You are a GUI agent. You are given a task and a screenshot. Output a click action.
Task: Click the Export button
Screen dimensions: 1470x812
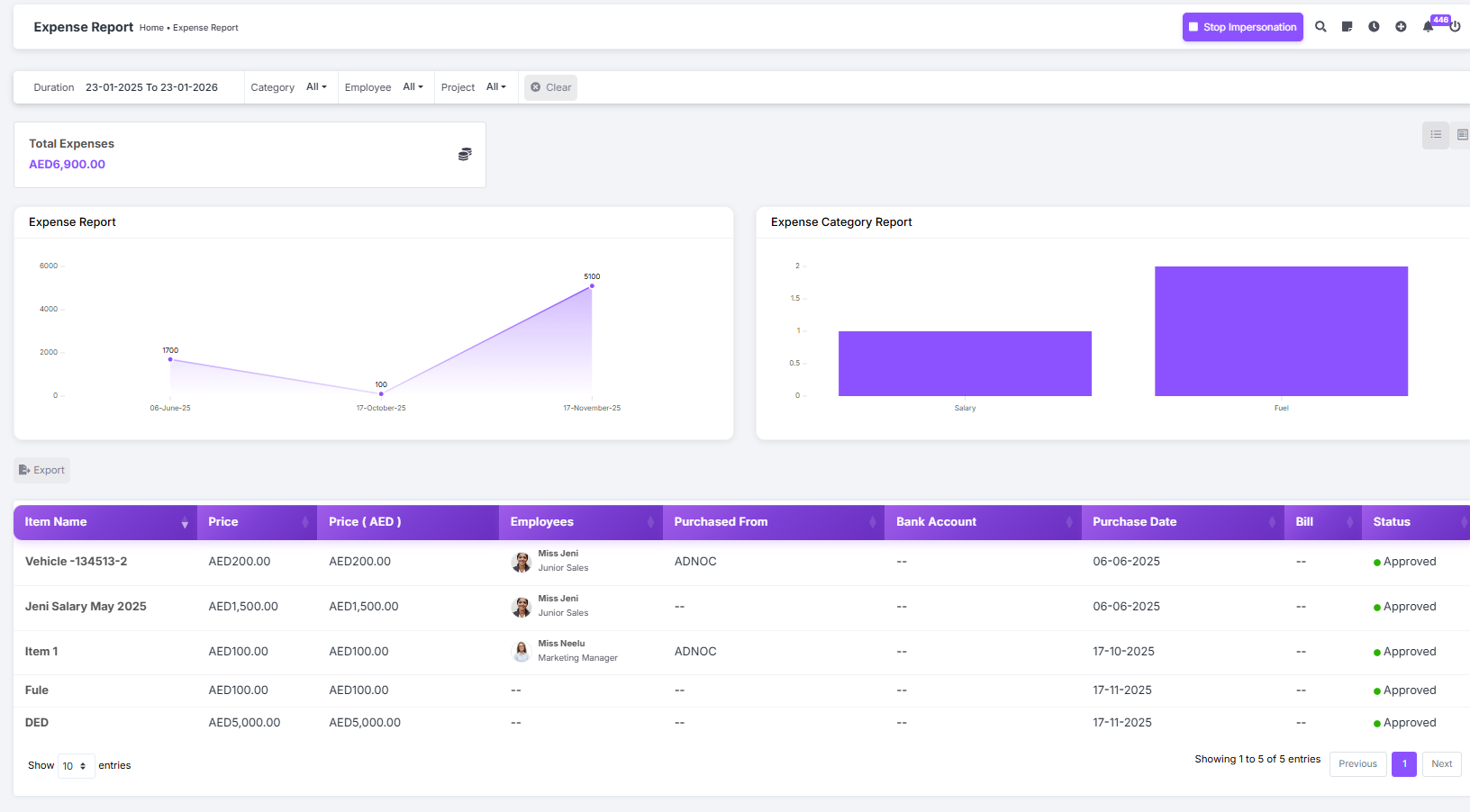42,470
